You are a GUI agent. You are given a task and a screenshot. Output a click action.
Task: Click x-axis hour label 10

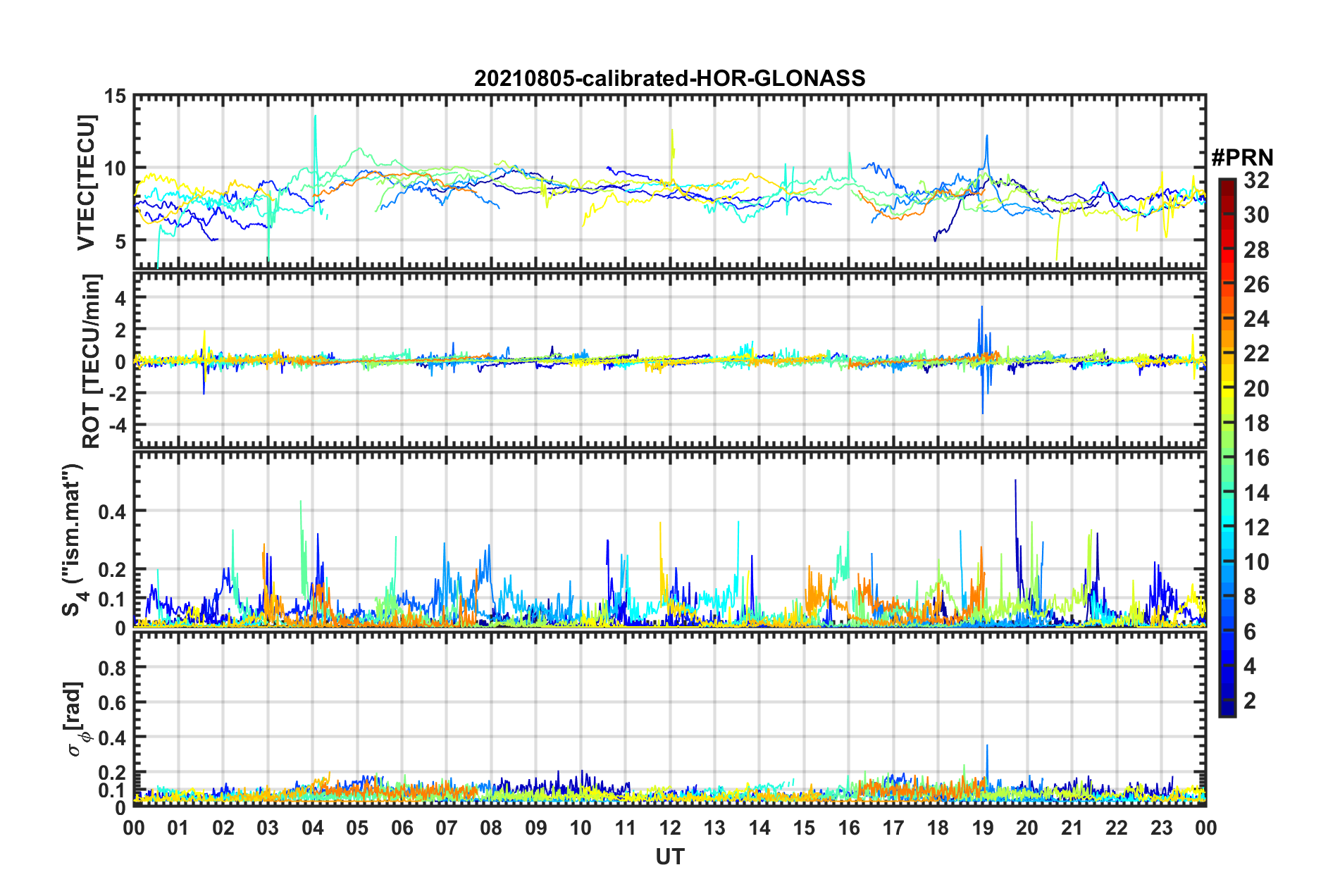point(581,828)
